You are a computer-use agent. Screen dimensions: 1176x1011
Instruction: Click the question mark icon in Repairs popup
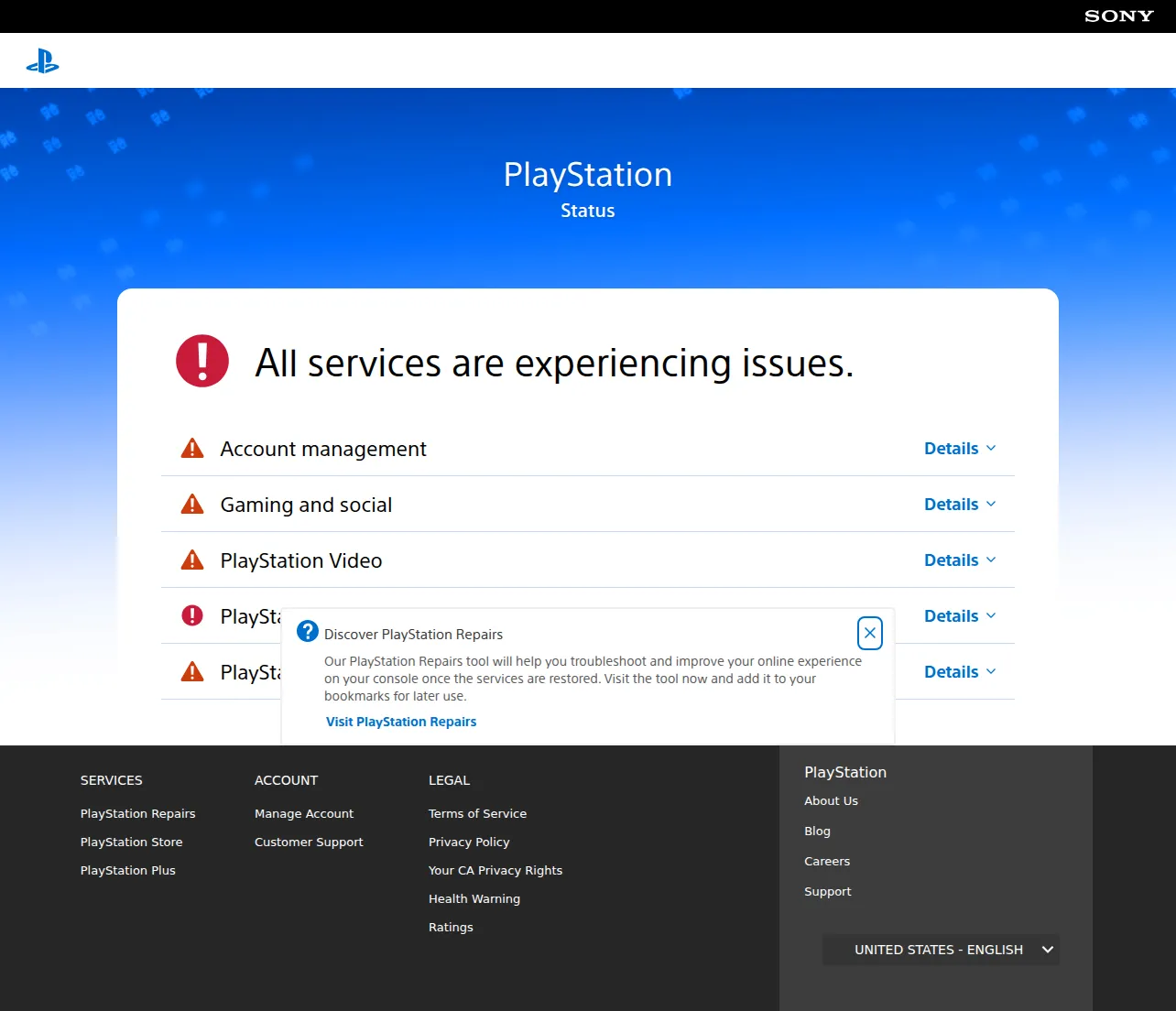pos(308,631)
